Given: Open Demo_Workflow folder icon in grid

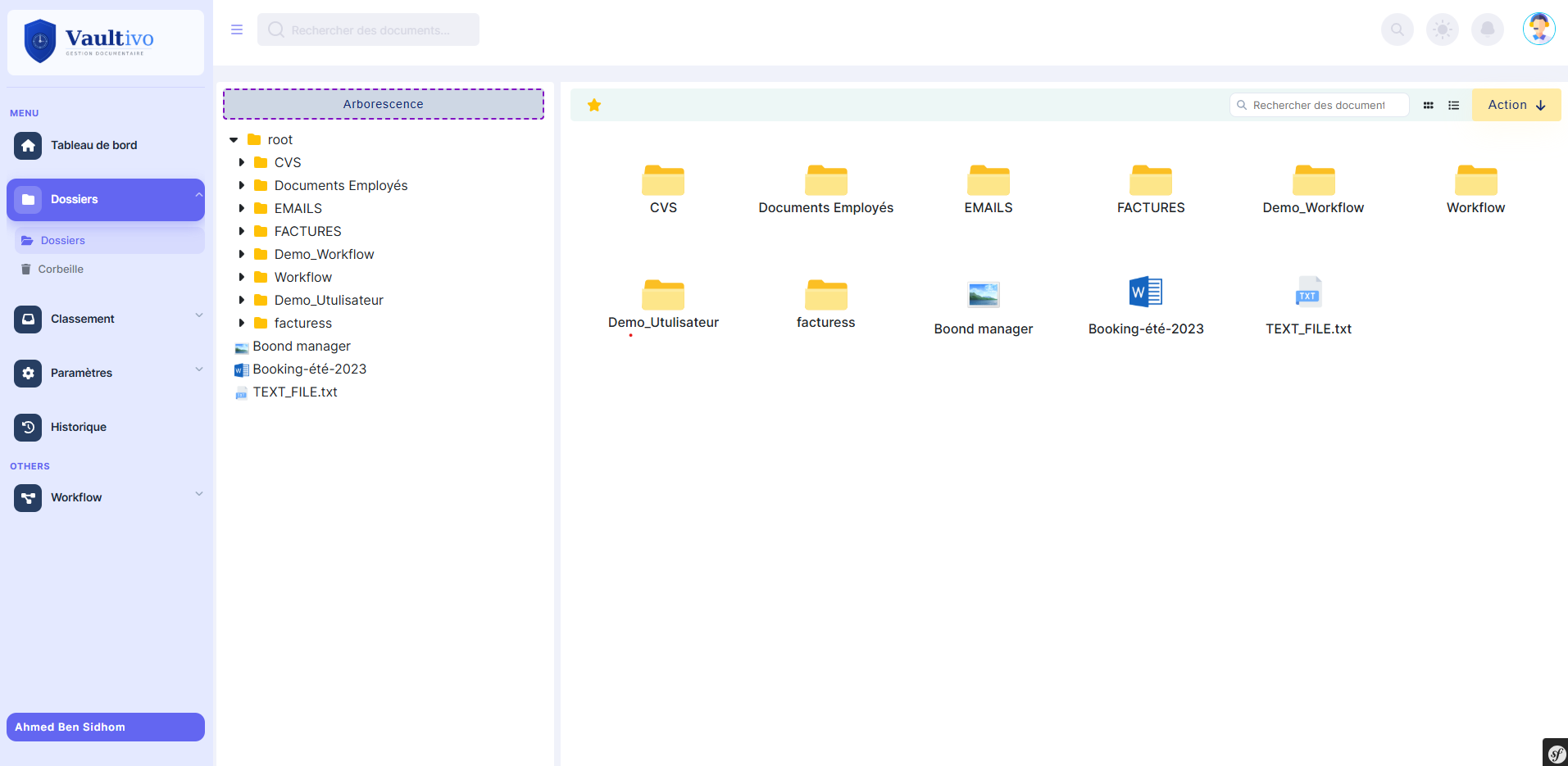Looking at the screenshot, I should point(1314,179).
